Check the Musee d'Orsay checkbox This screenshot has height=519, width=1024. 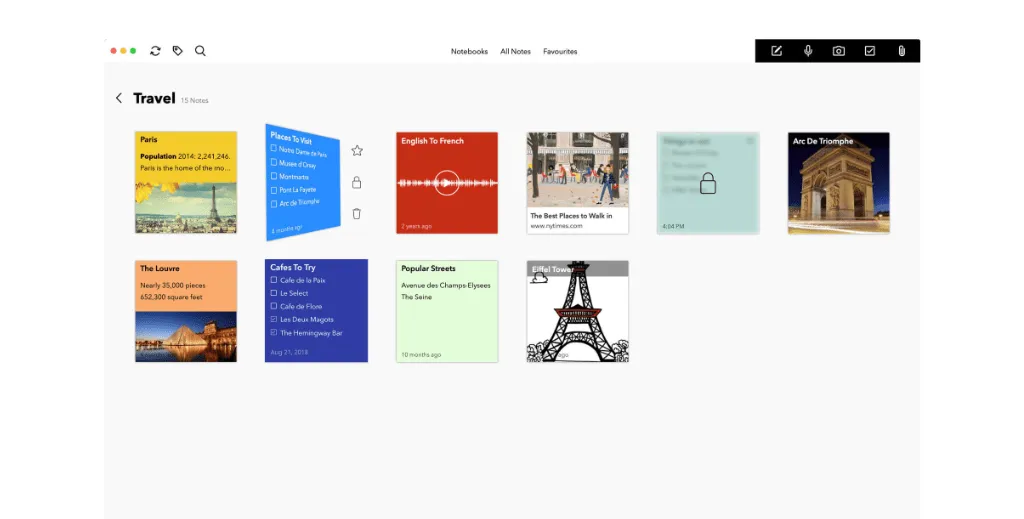[274, 162]
